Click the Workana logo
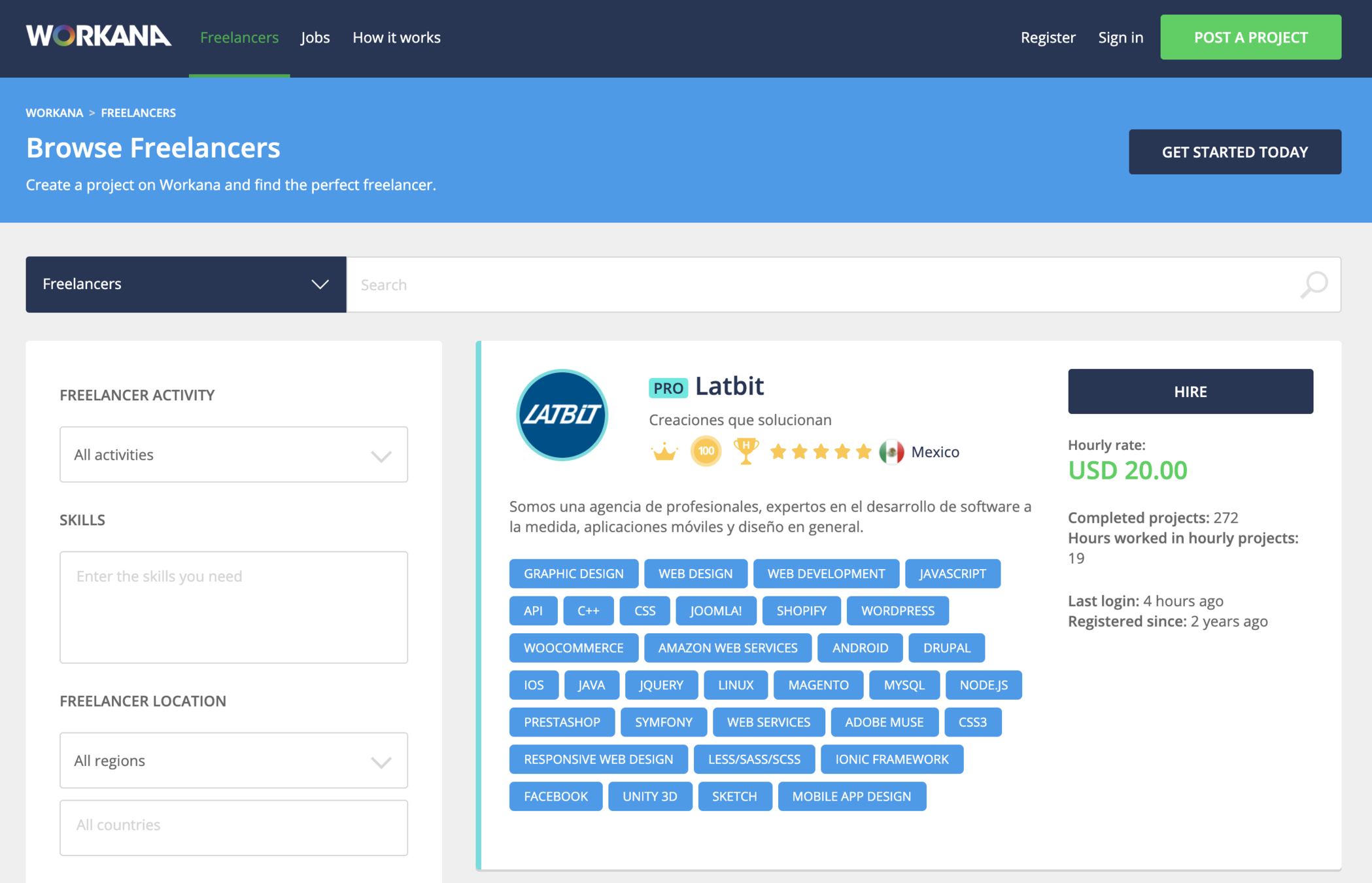 coord(99,37)
